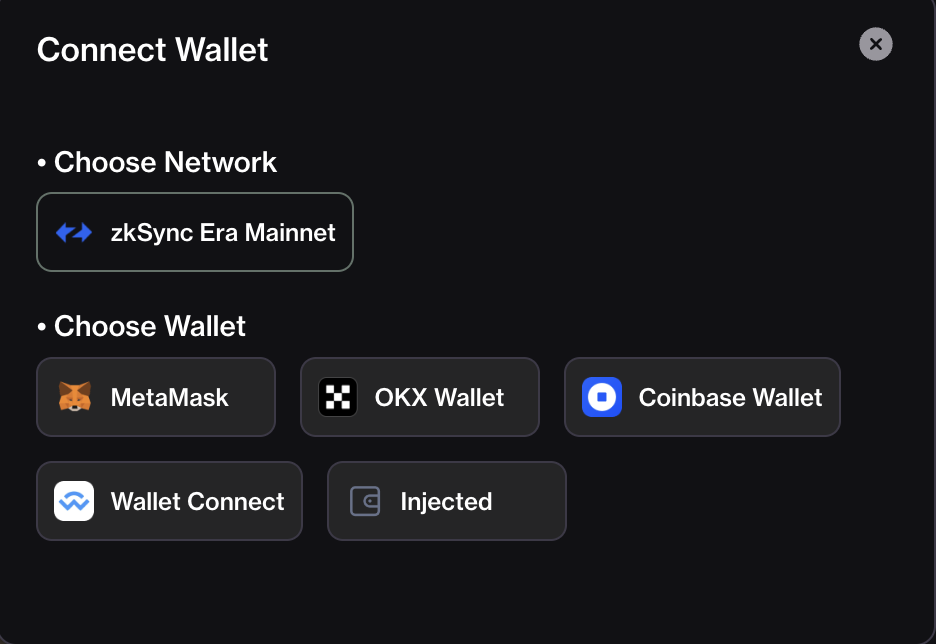Choose the MetaMask wallet label
This screenshot has width=936, height=644.
click(170, 398)
